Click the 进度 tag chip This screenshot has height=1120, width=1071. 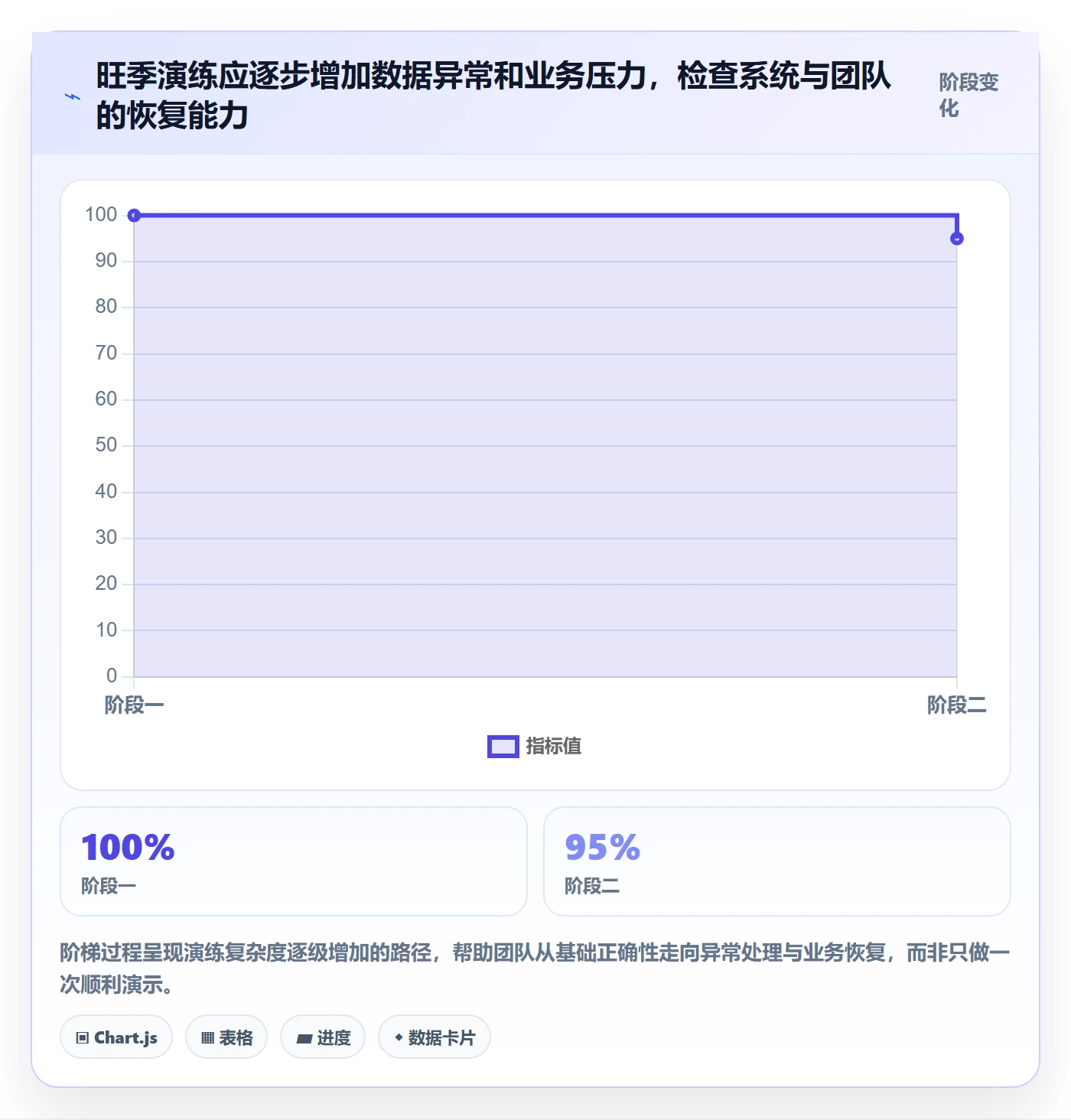coord(323,1037)
